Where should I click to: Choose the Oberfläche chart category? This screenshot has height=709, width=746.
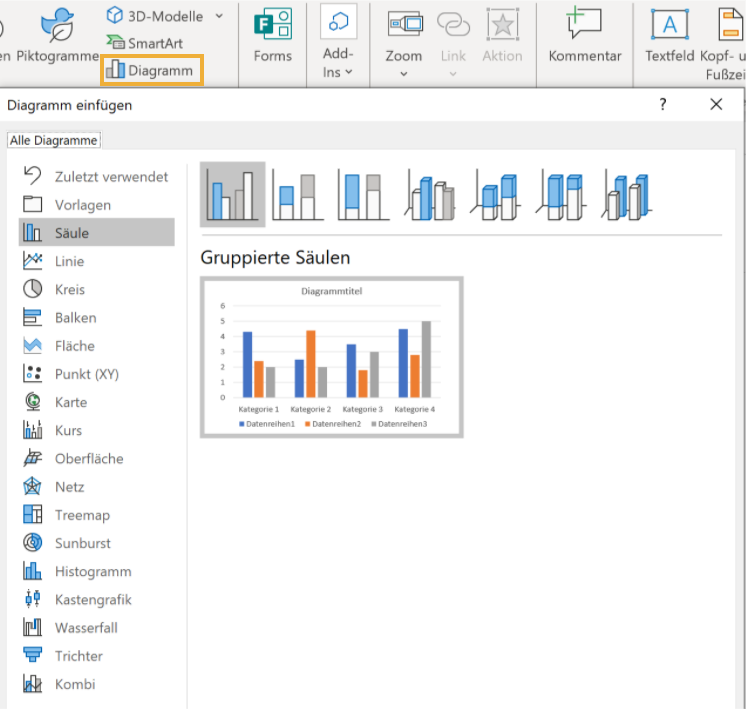[96, 458]
